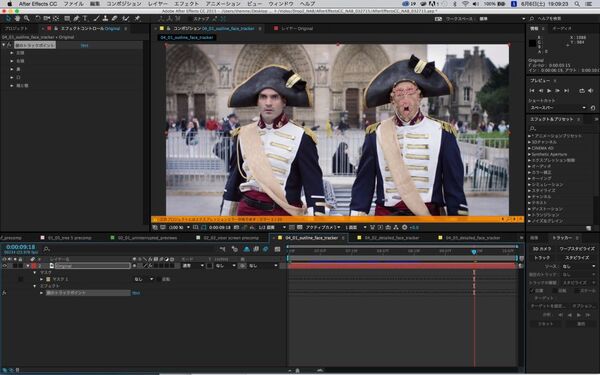Open the Original layer blending mode dropdown
The image size is (600, 375).
[x=192, y=266]
